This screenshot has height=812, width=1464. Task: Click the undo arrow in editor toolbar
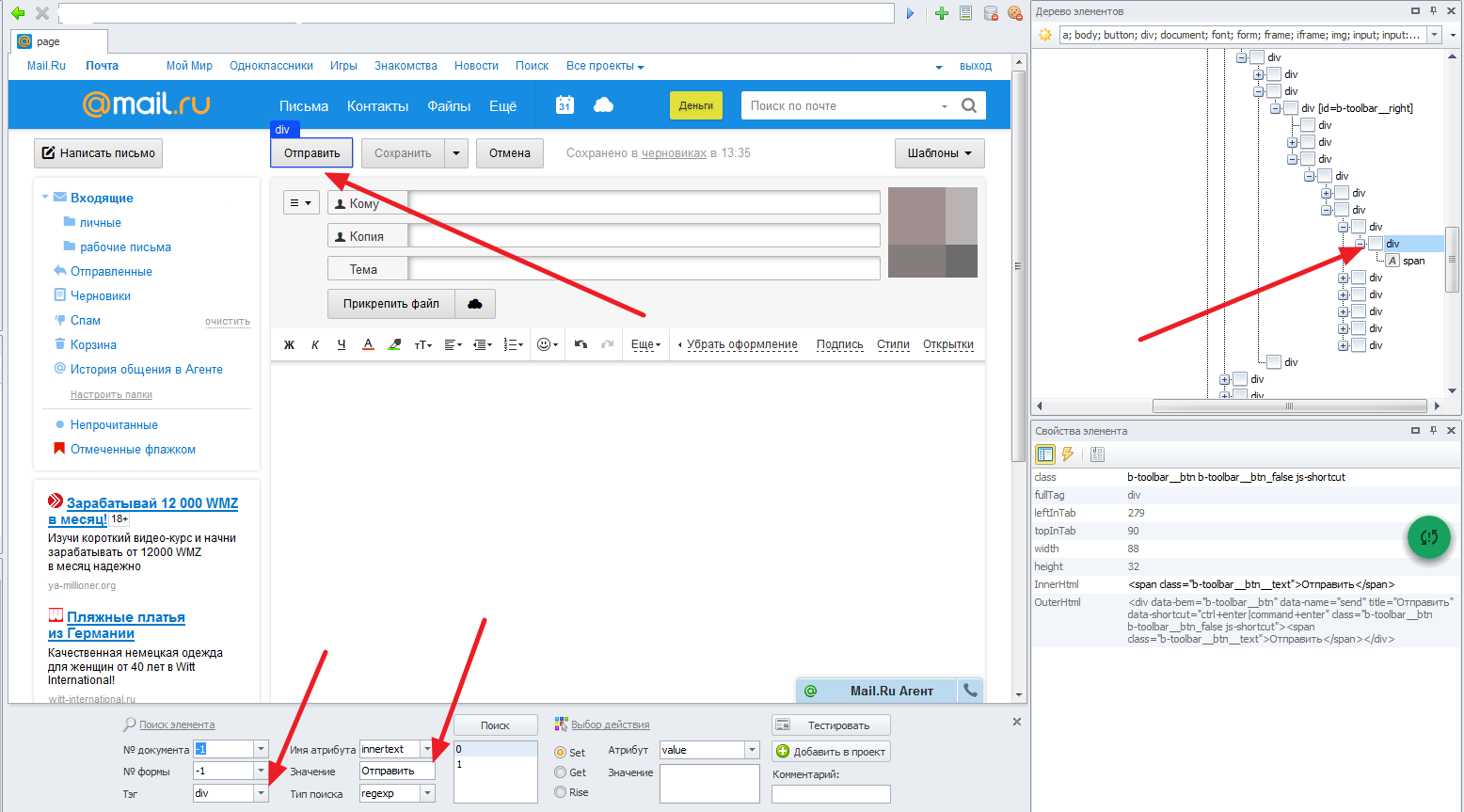pos(581,344)
